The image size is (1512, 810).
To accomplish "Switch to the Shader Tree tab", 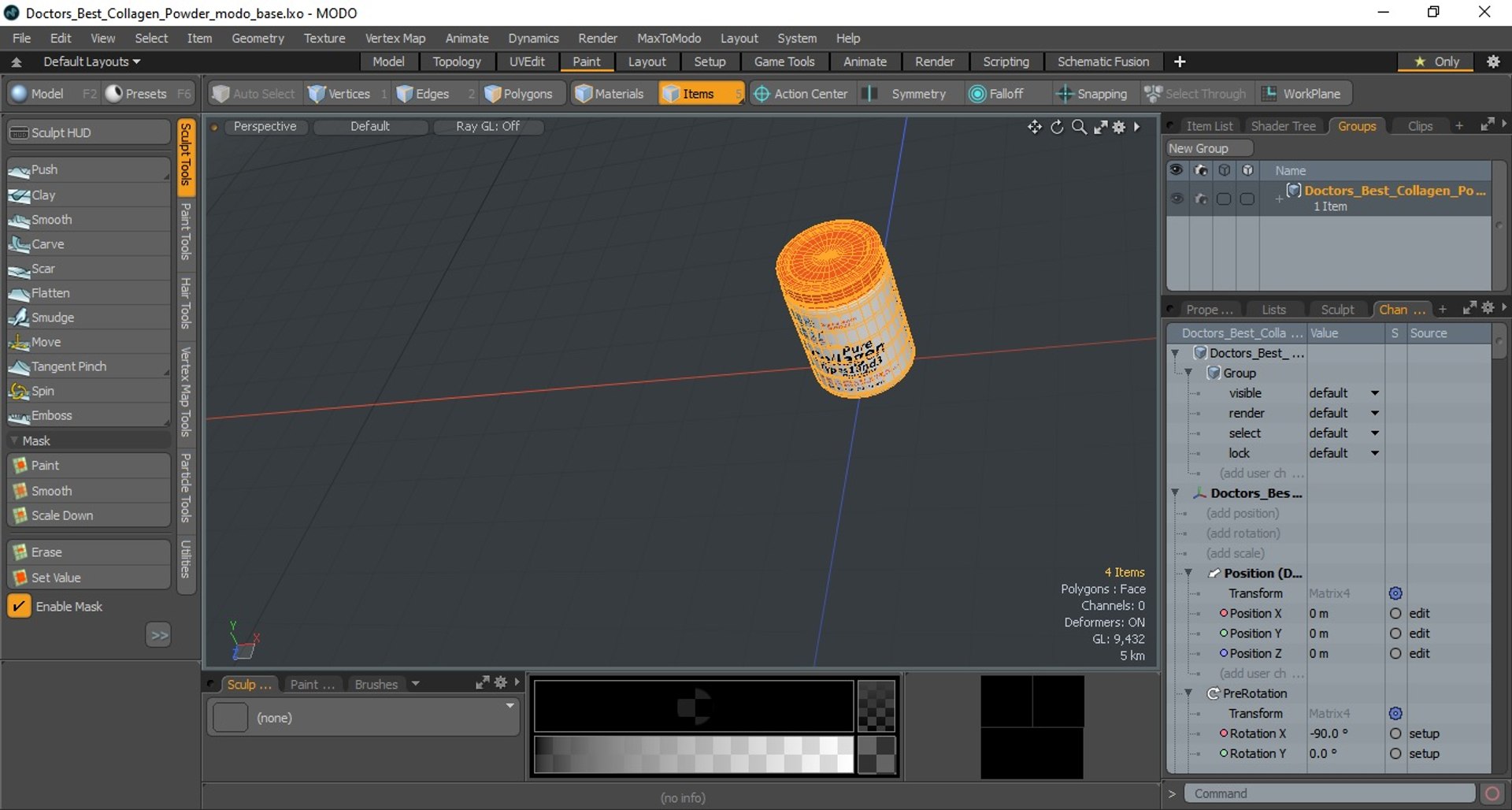I will [1283, 126].
